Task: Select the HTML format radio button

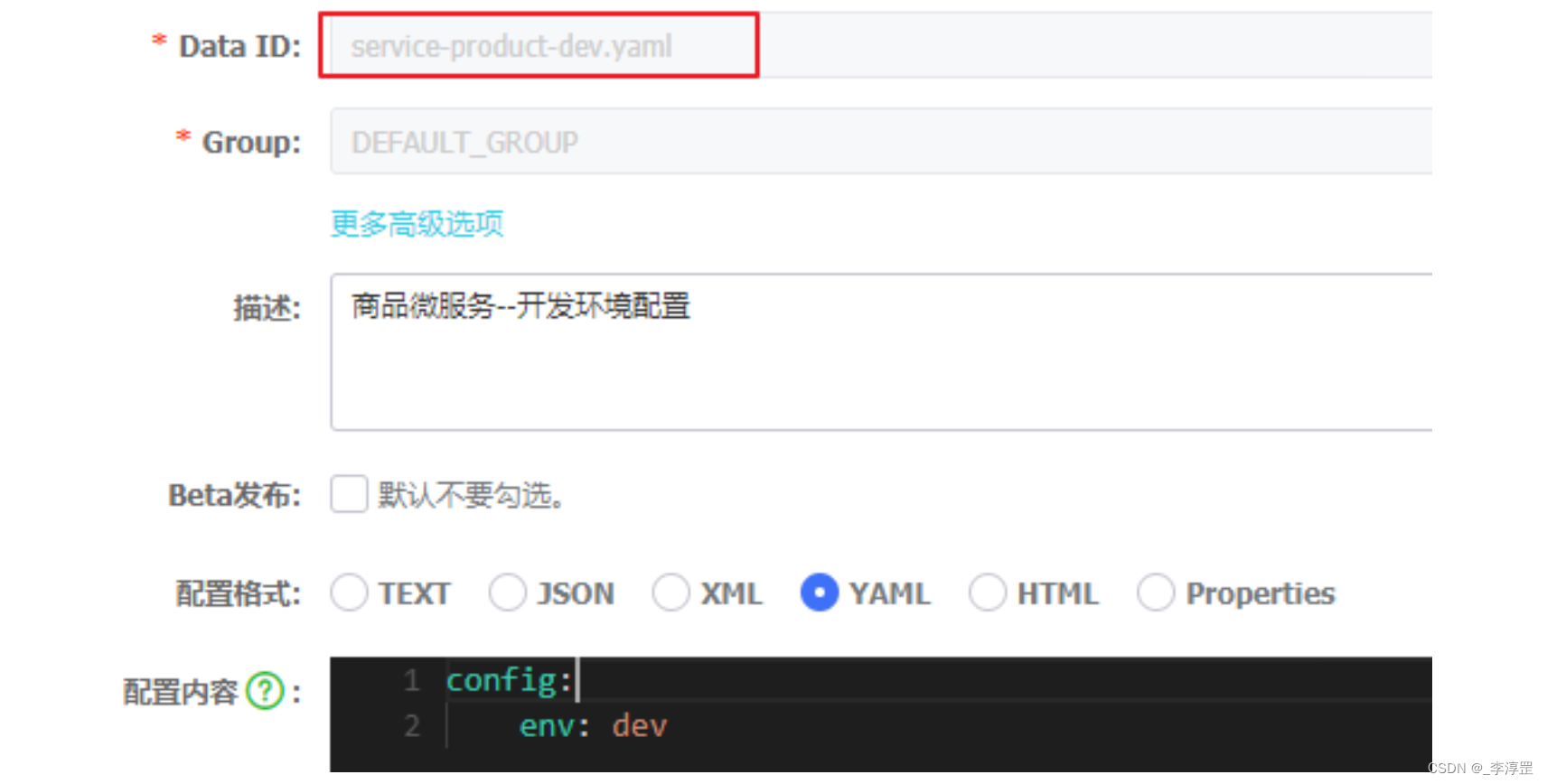Action: 987,593
